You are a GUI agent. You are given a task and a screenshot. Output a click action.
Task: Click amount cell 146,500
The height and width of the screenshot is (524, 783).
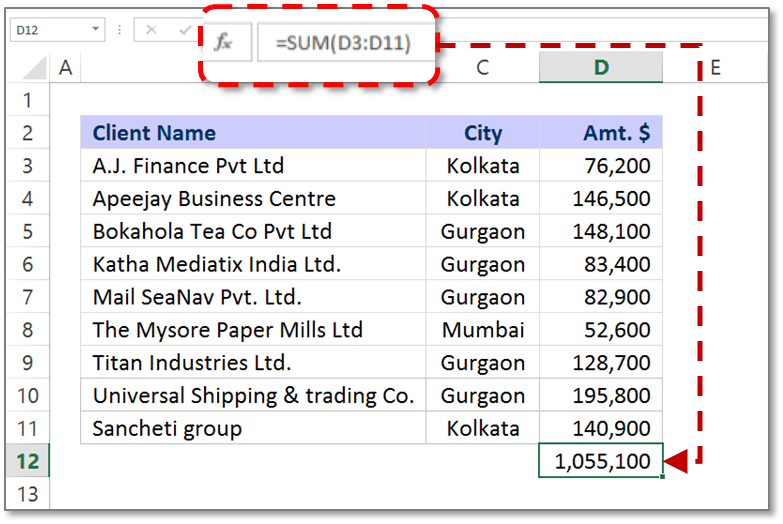point(601,198)
